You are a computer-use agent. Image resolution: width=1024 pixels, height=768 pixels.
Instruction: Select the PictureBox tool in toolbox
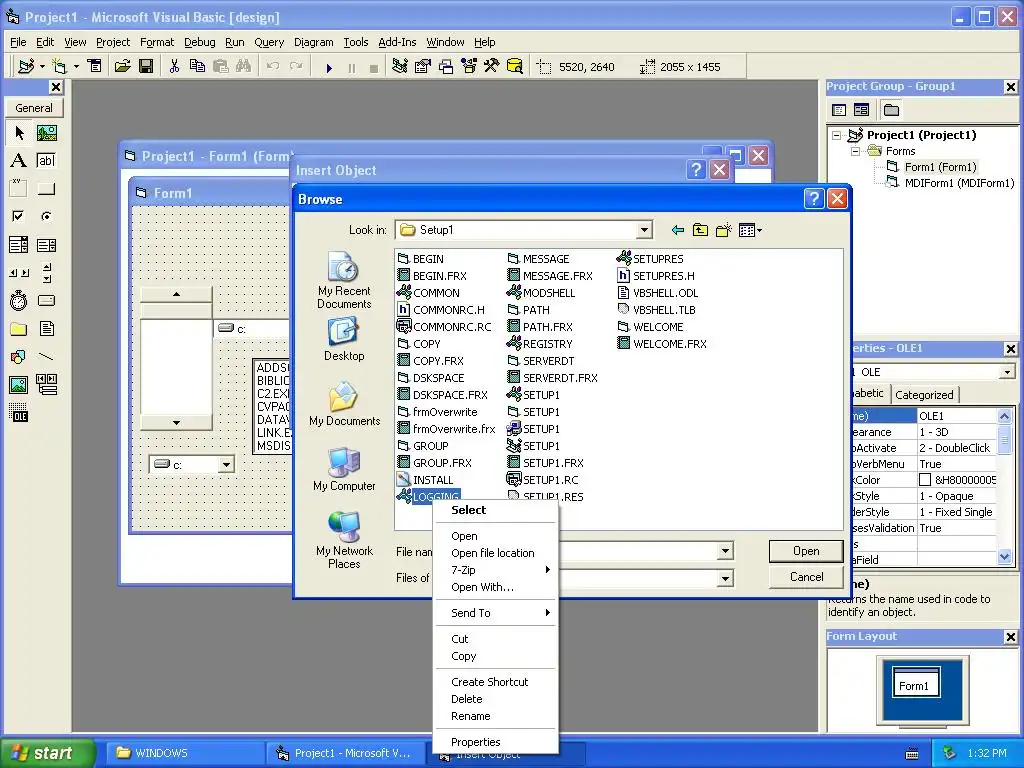pos(46,133)
